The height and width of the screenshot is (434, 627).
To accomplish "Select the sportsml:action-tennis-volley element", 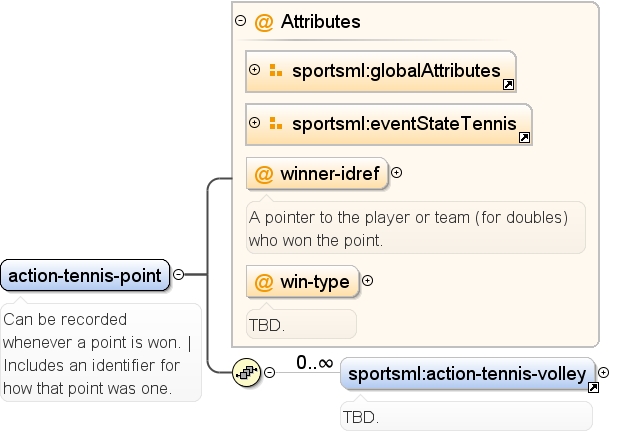I will coord(467,374).
